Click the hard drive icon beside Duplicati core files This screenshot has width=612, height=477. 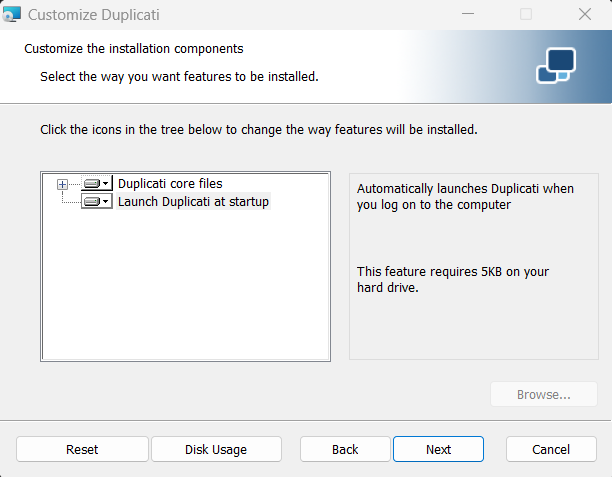(x=92, y=183)
